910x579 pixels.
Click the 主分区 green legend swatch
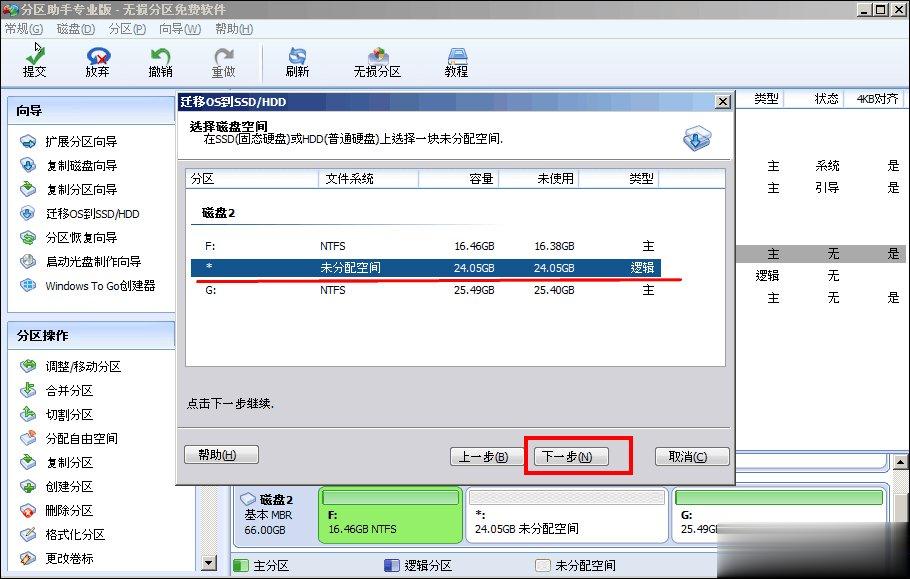pos(240,565)
